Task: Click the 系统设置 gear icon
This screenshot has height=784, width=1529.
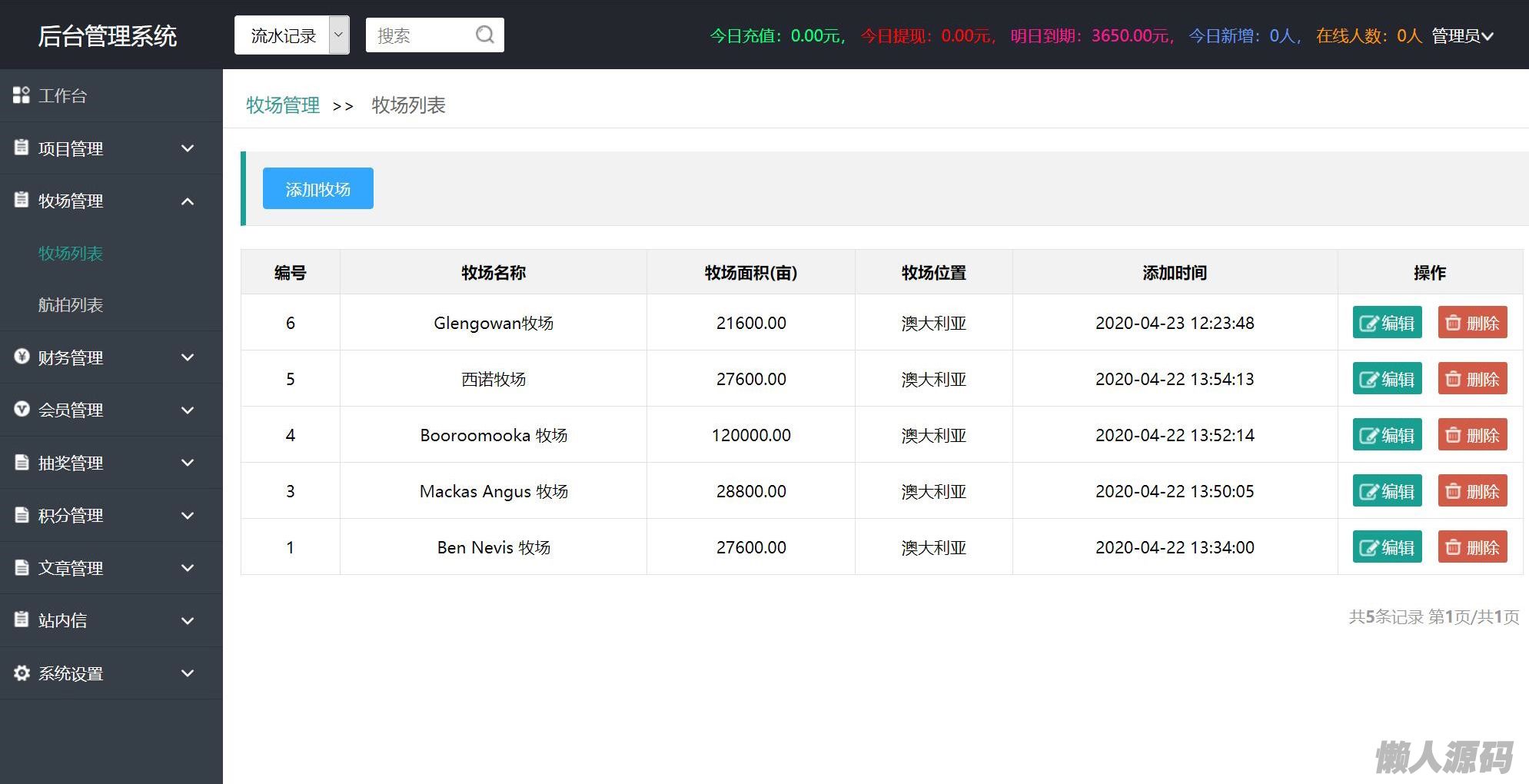Action: (x=22, y=673)
